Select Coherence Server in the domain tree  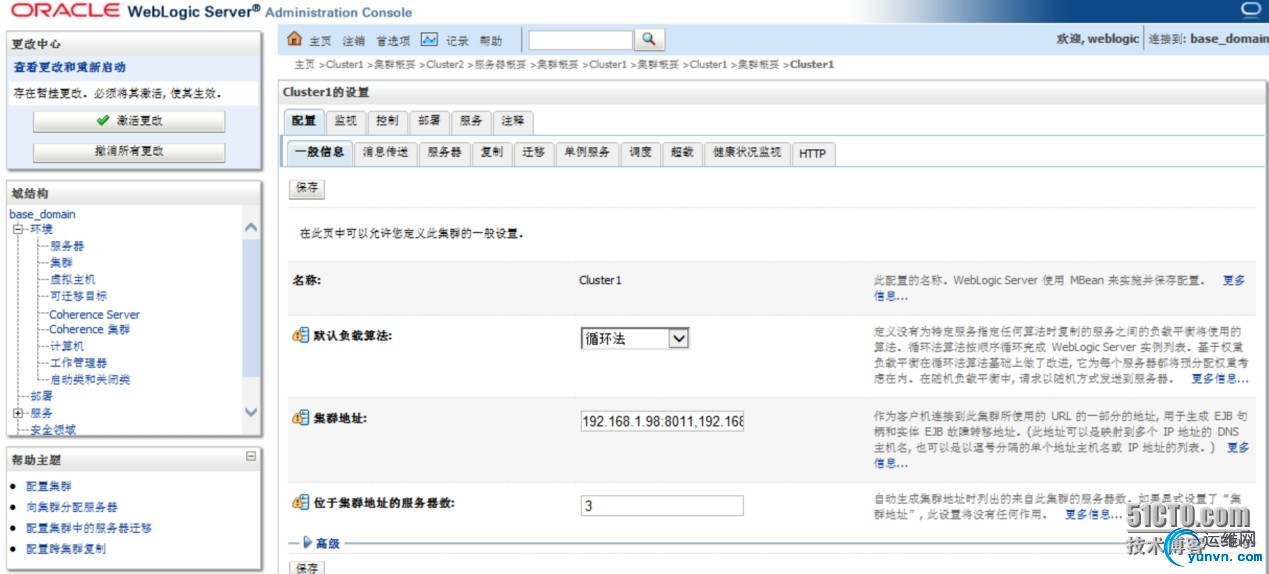click(95, 314)
